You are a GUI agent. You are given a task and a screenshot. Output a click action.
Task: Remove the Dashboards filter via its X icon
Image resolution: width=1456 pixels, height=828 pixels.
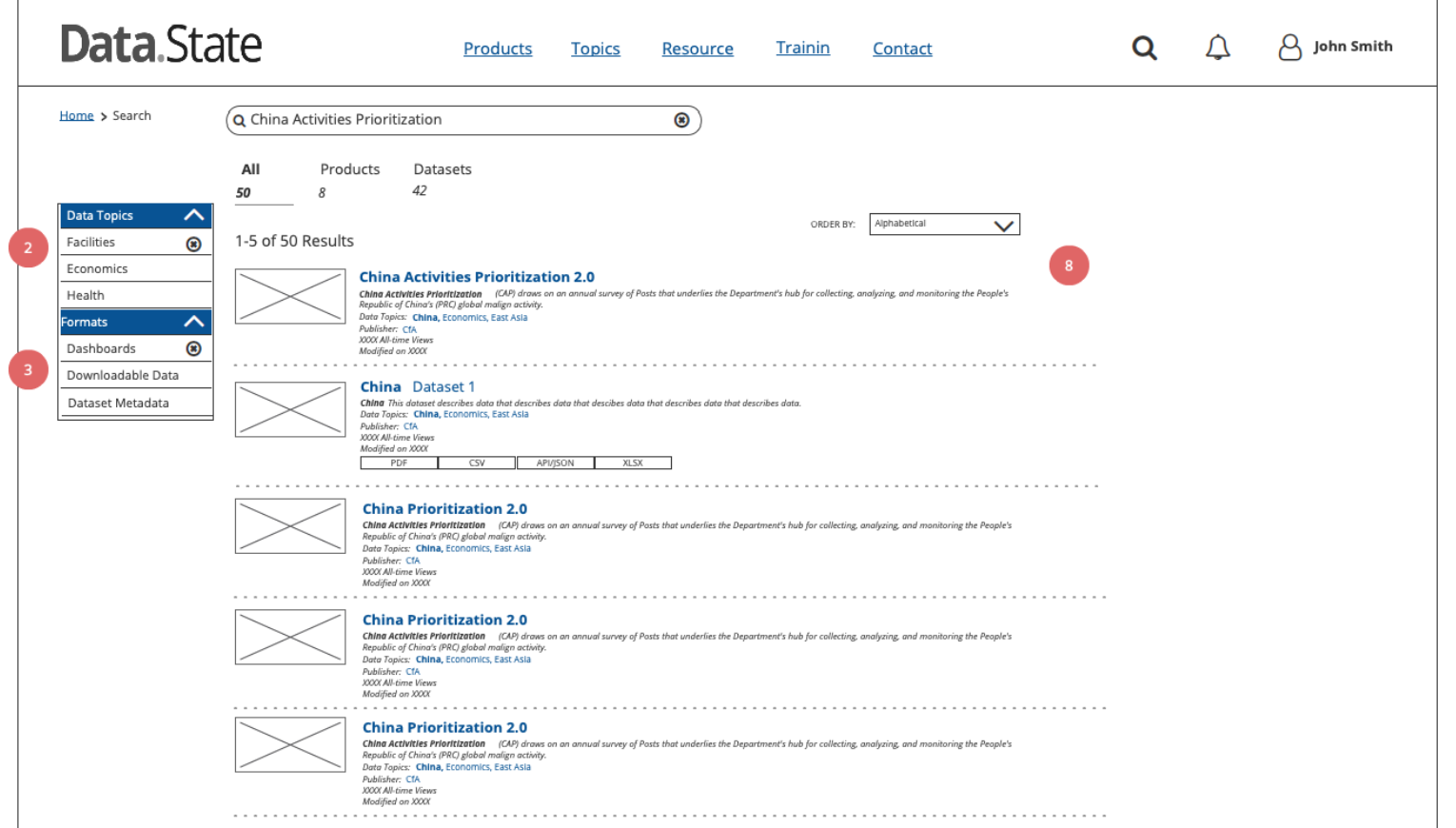[x=194, y=348]
